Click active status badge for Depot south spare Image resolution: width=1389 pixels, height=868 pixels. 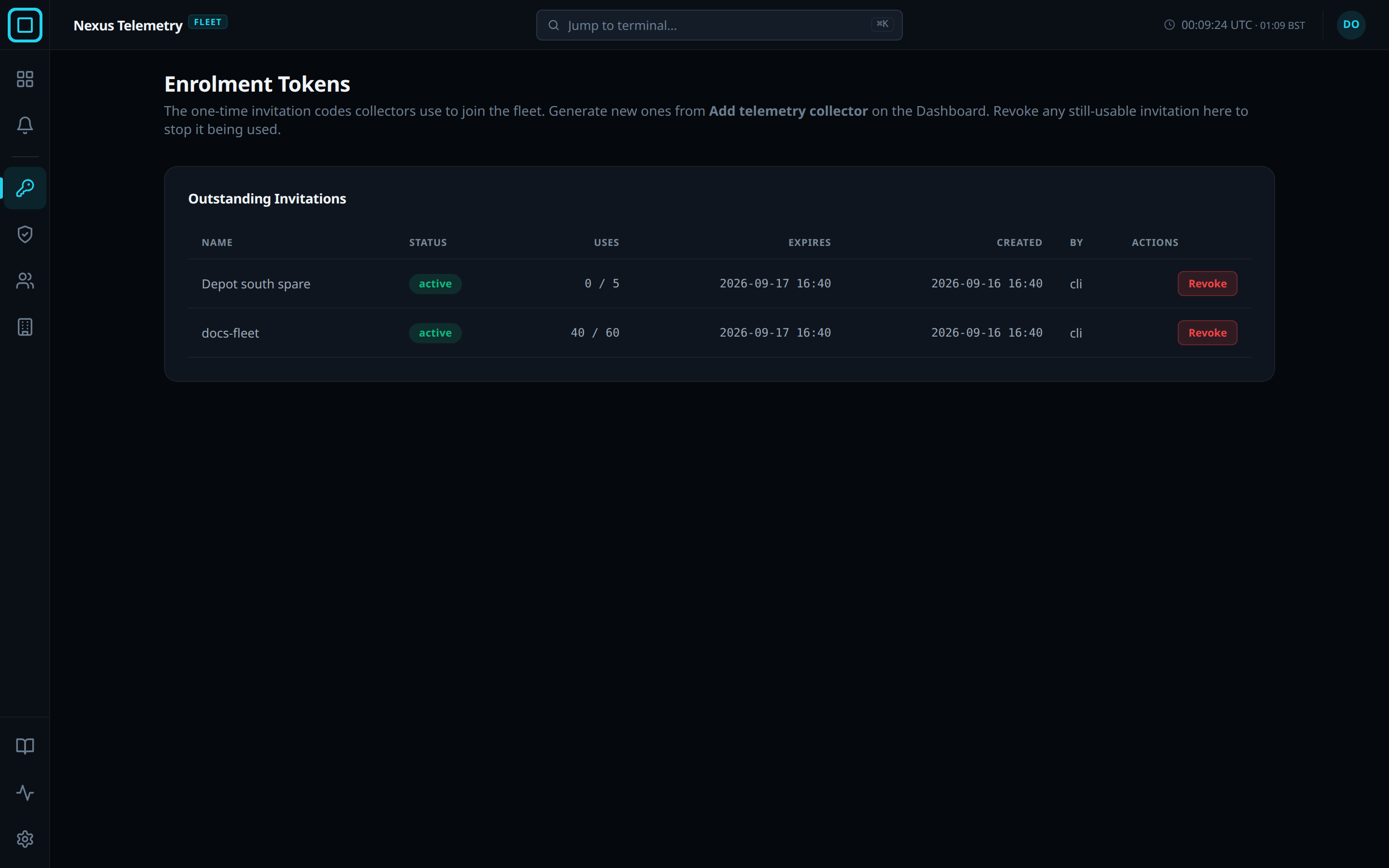tap(435, 284)
